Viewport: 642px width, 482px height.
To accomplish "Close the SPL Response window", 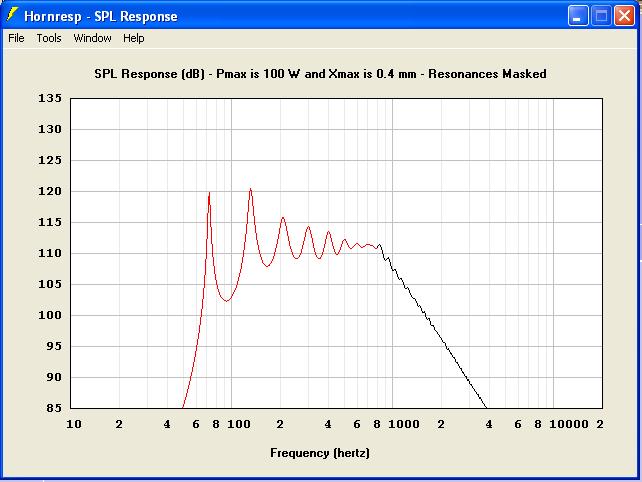I will (624, 16).
